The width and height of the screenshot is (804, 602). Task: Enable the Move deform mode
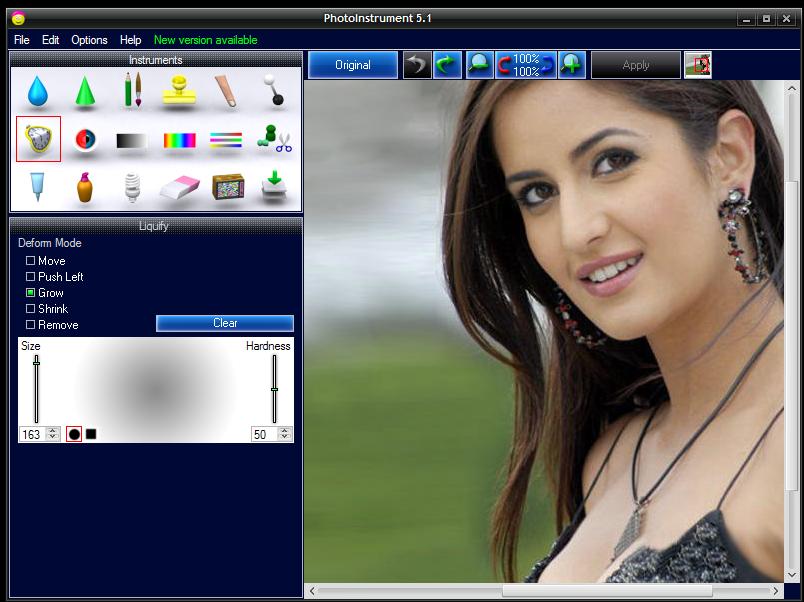[30, 260]
